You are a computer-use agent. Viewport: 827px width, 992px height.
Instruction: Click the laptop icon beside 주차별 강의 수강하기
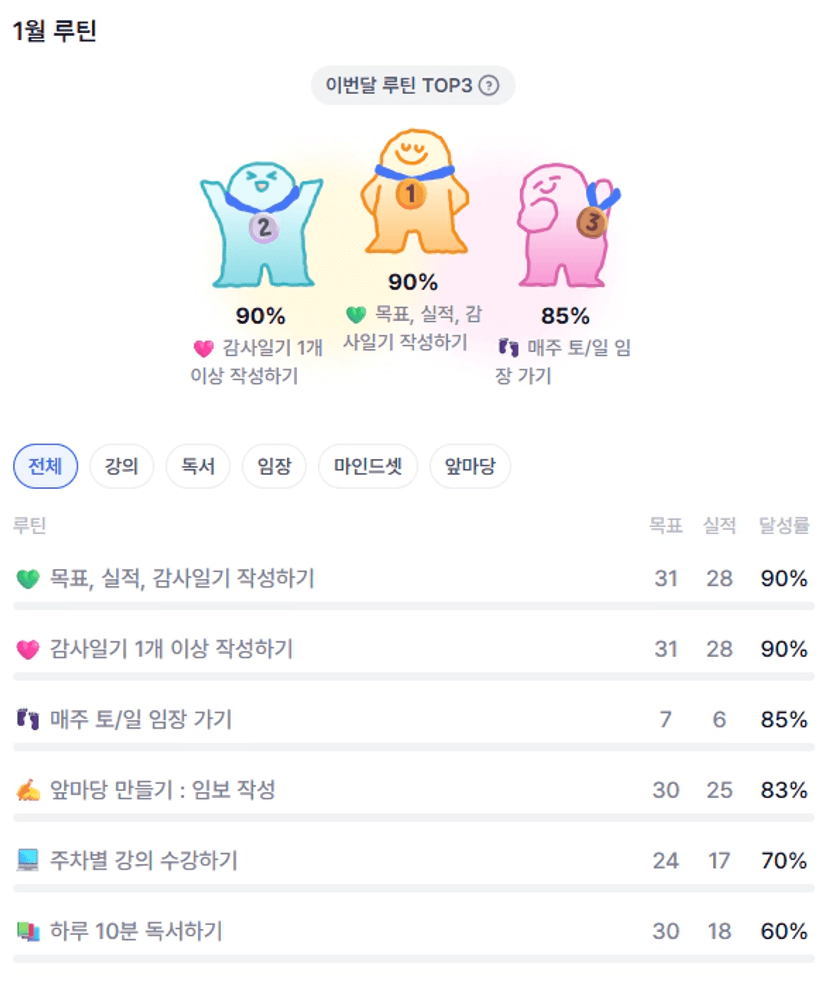pyautogui.click(x=28, y=861)
